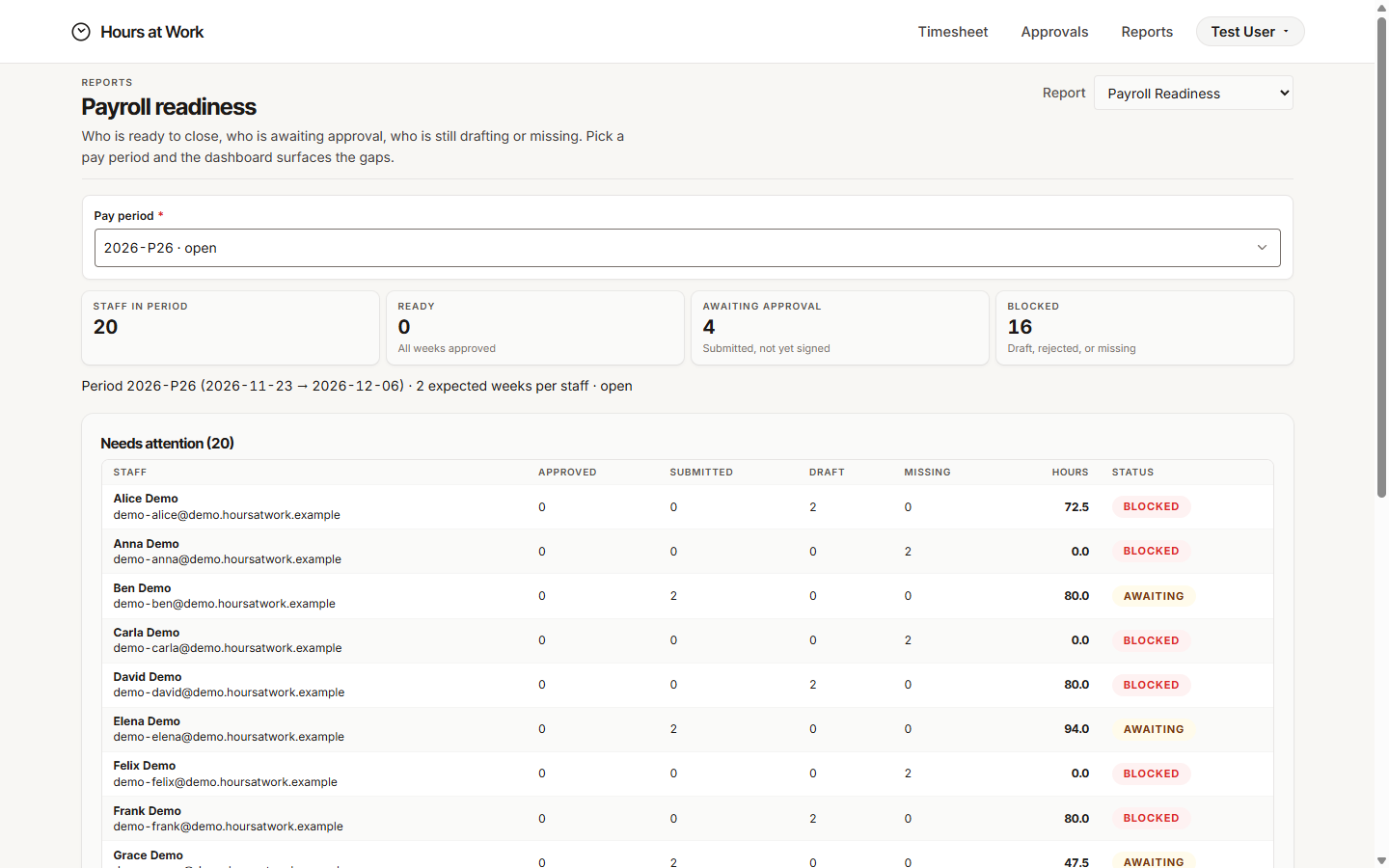Click Alice Demo's BLOCKED status badge
This screenshot has height=868, width=1389.
[x=1151, y=506]
